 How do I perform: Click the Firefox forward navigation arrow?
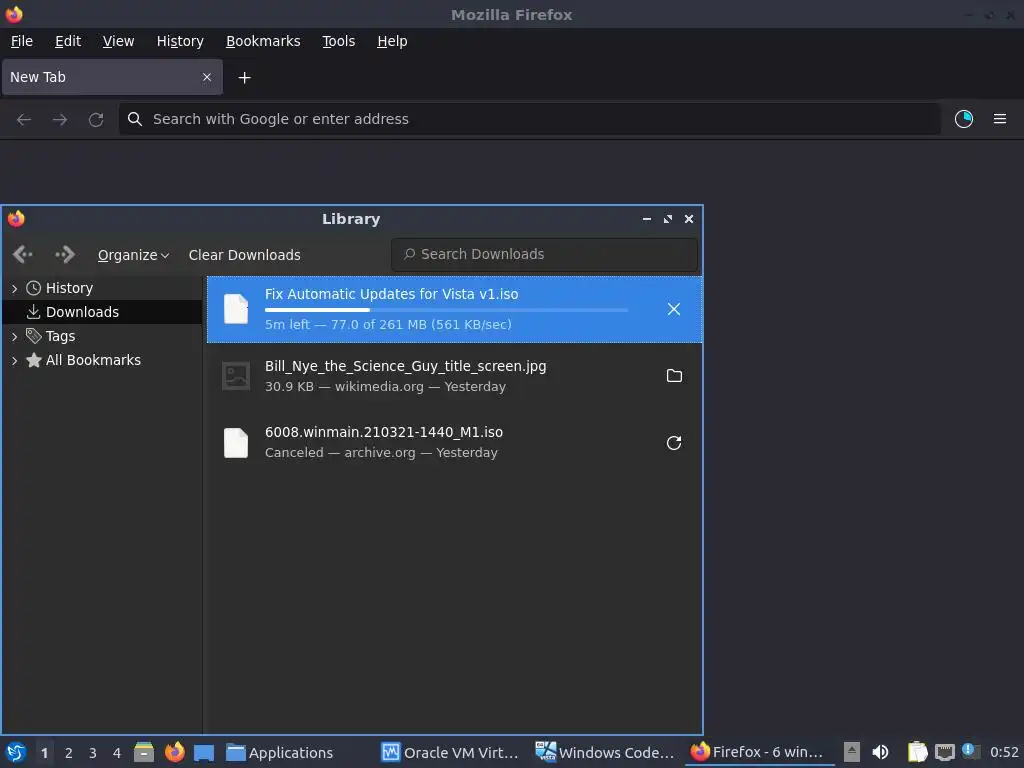point(59,119)
